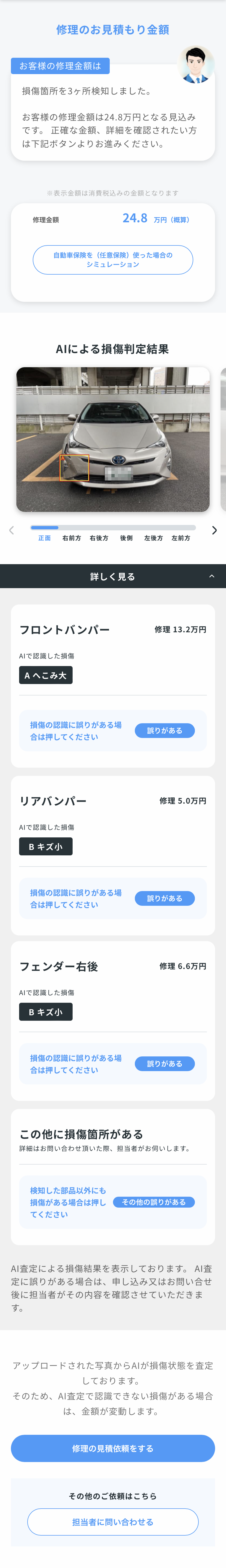
Task: Click the photo carousel progress bar
Action: pos(113,527)
